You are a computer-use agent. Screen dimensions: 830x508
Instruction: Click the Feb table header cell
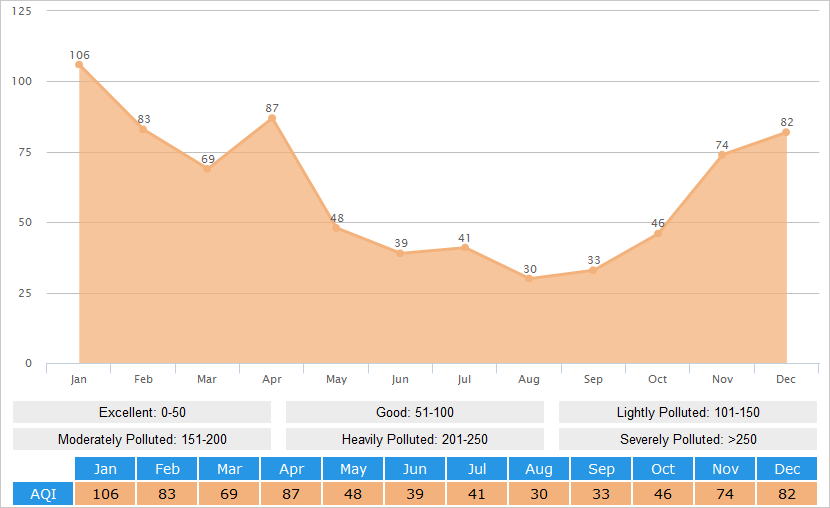coord(167,469)
